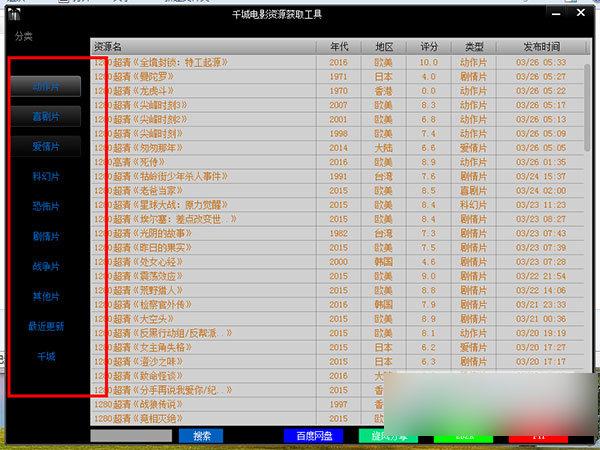Click the 百度网盘 button
The height and width of the screenshot is (450, 600).
point(313,436)
